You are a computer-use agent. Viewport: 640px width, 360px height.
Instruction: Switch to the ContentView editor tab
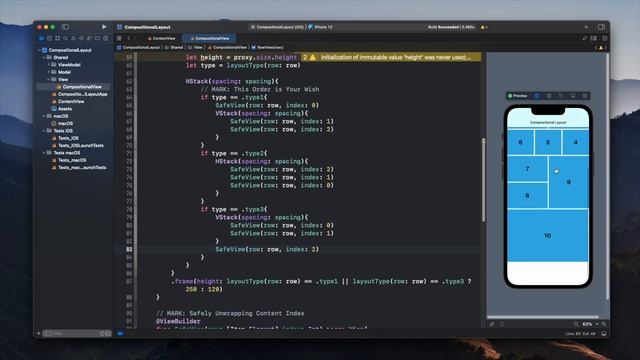click(x=162, y=38)
